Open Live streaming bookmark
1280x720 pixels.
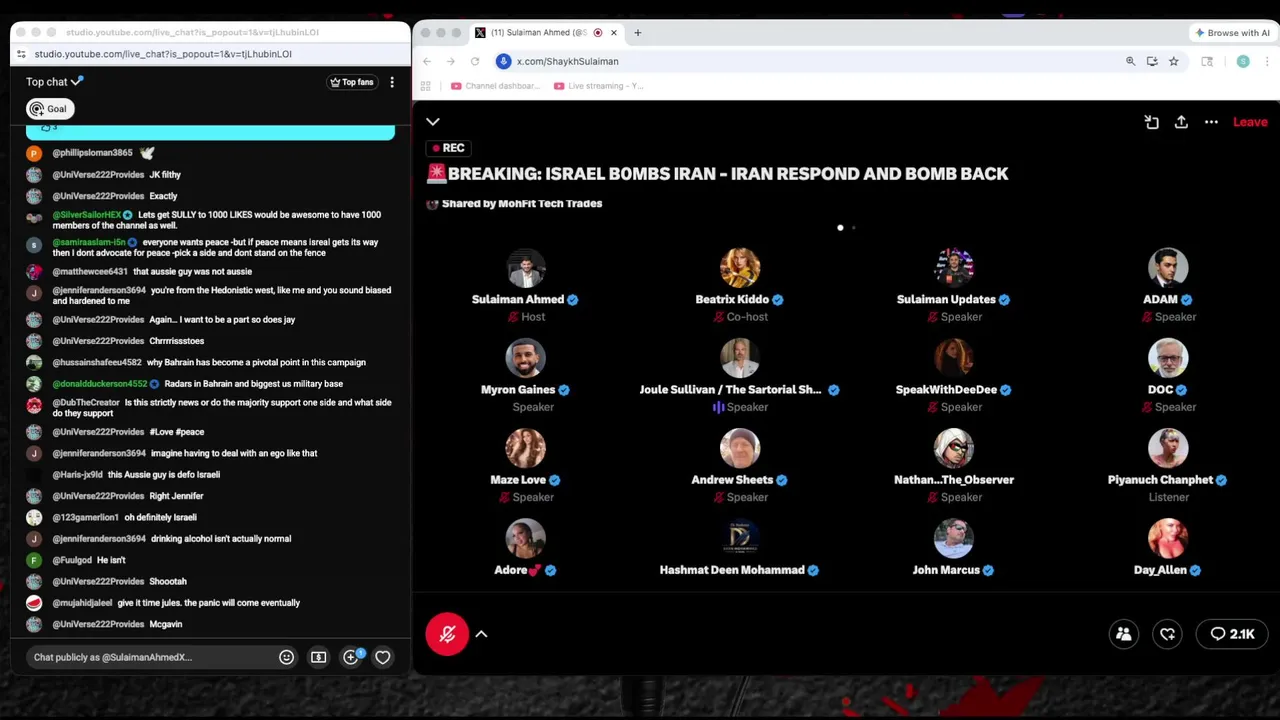pos(598,86)
